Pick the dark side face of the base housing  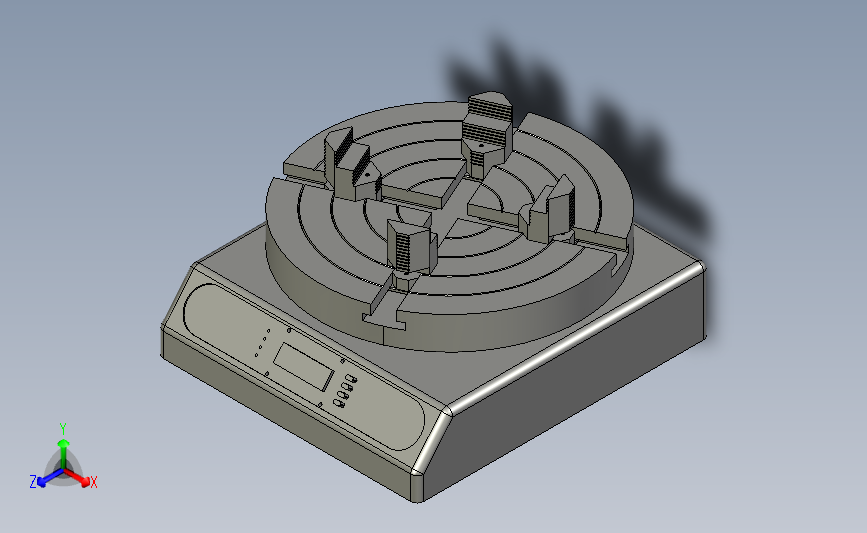pos(564,382)
